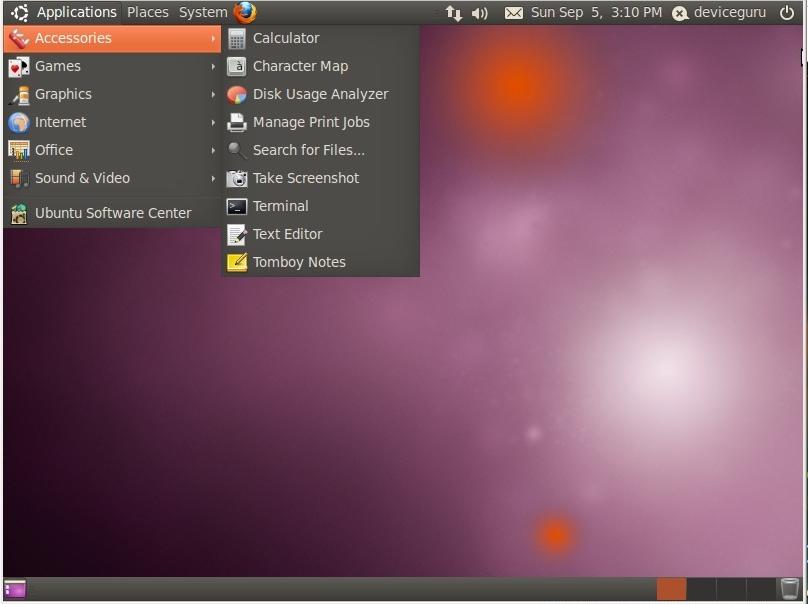Image resolution: width=808 pixels, height=604 pixels.
Task: Click the date and time clock
Action: 596,12
